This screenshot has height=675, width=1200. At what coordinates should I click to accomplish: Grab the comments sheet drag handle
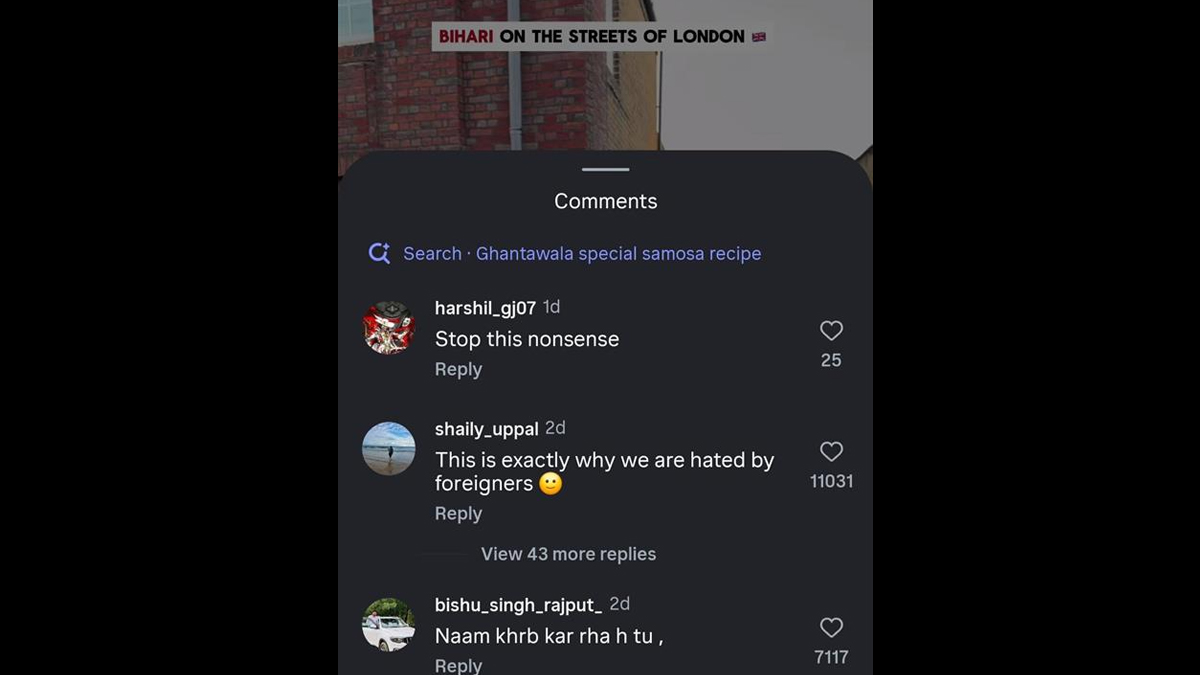605,170
